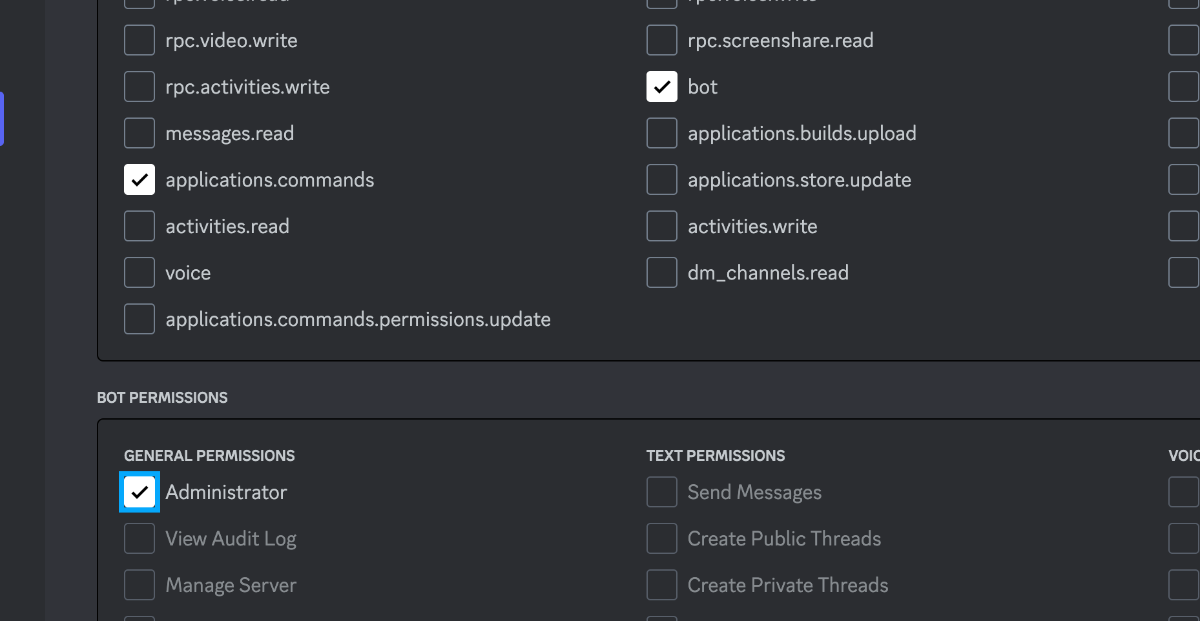Enable the rpc.video.write scope
This screenshot has height=621, width=1200.
pos(139,41)
